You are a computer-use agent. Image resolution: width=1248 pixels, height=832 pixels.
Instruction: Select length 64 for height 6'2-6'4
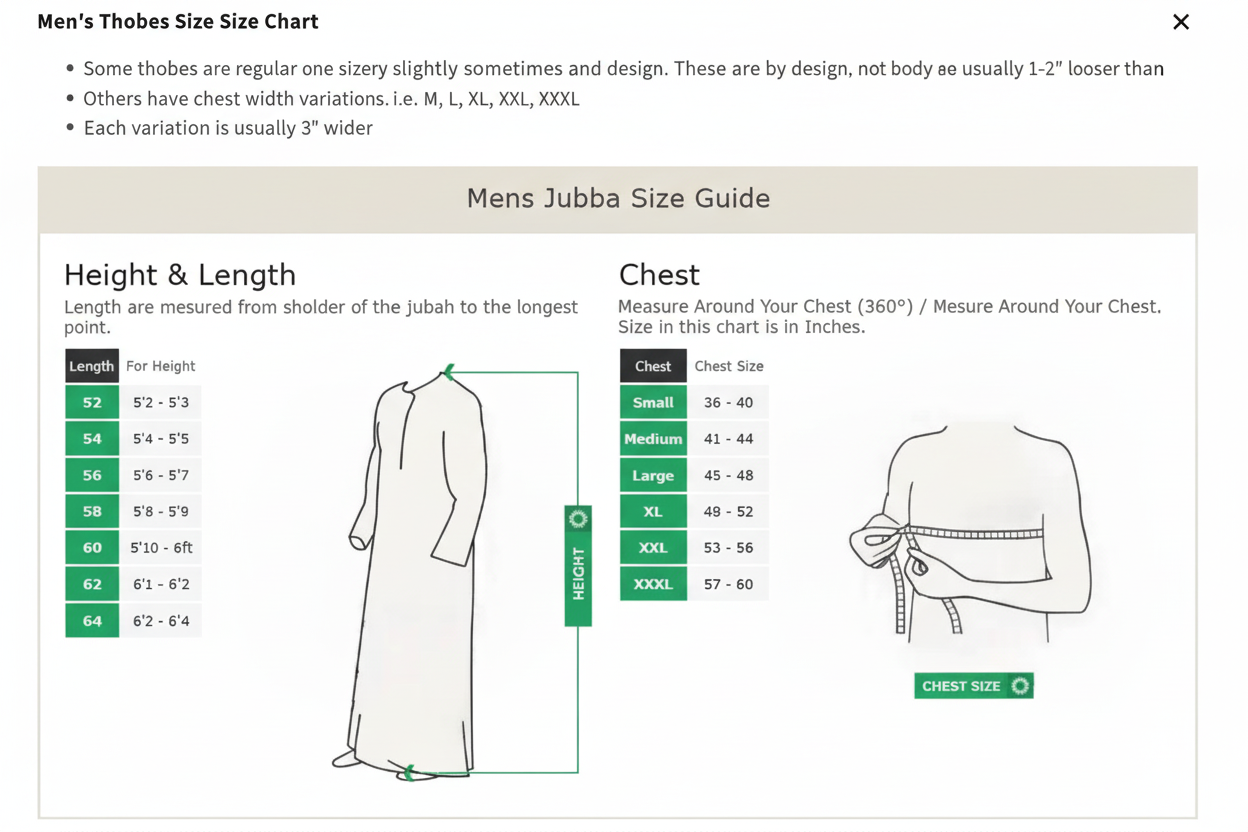pyautogui.click(x=133, y=620)
